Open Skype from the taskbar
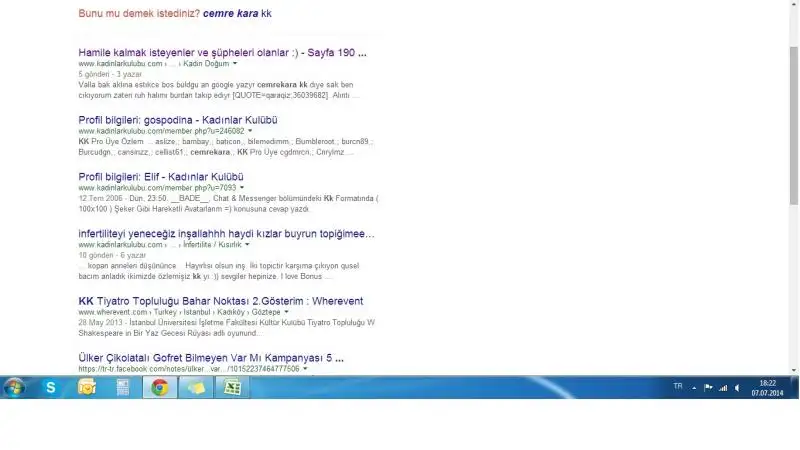The image size is (800, 450). (51, 388)
